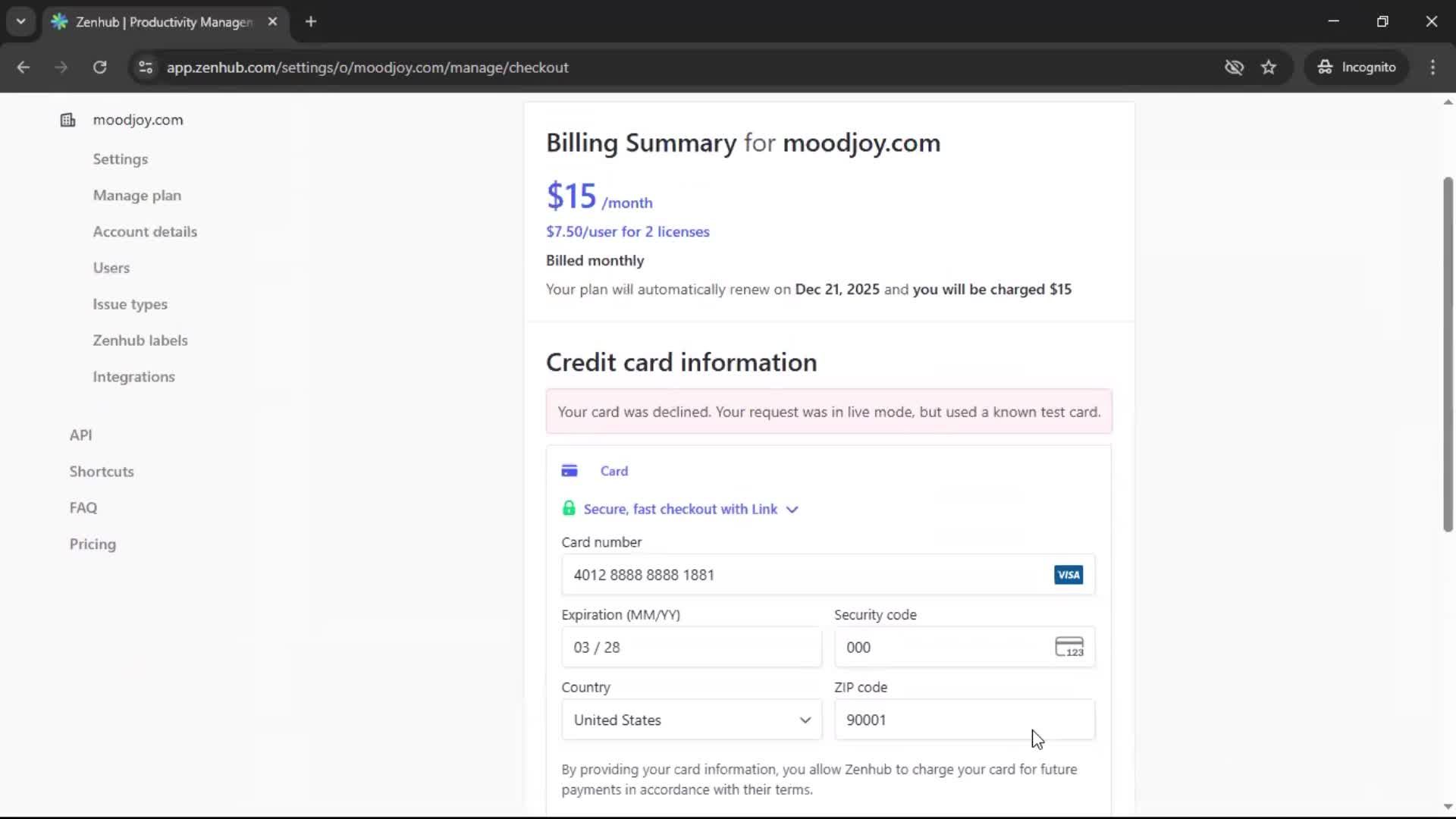Click the Visa brand icon in card number field
Image resolution: width=1456 pixels, height=819 pixels.
click(1068, 575)
